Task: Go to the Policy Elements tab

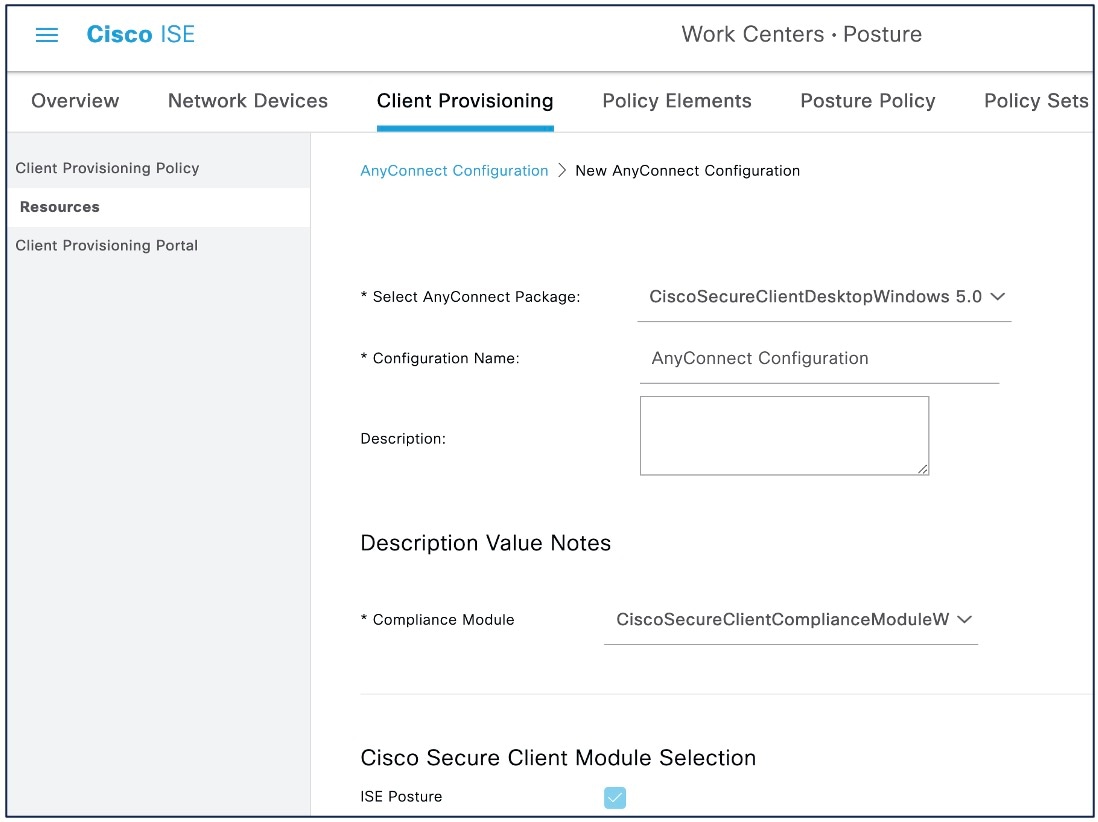Action: (677, 101)
